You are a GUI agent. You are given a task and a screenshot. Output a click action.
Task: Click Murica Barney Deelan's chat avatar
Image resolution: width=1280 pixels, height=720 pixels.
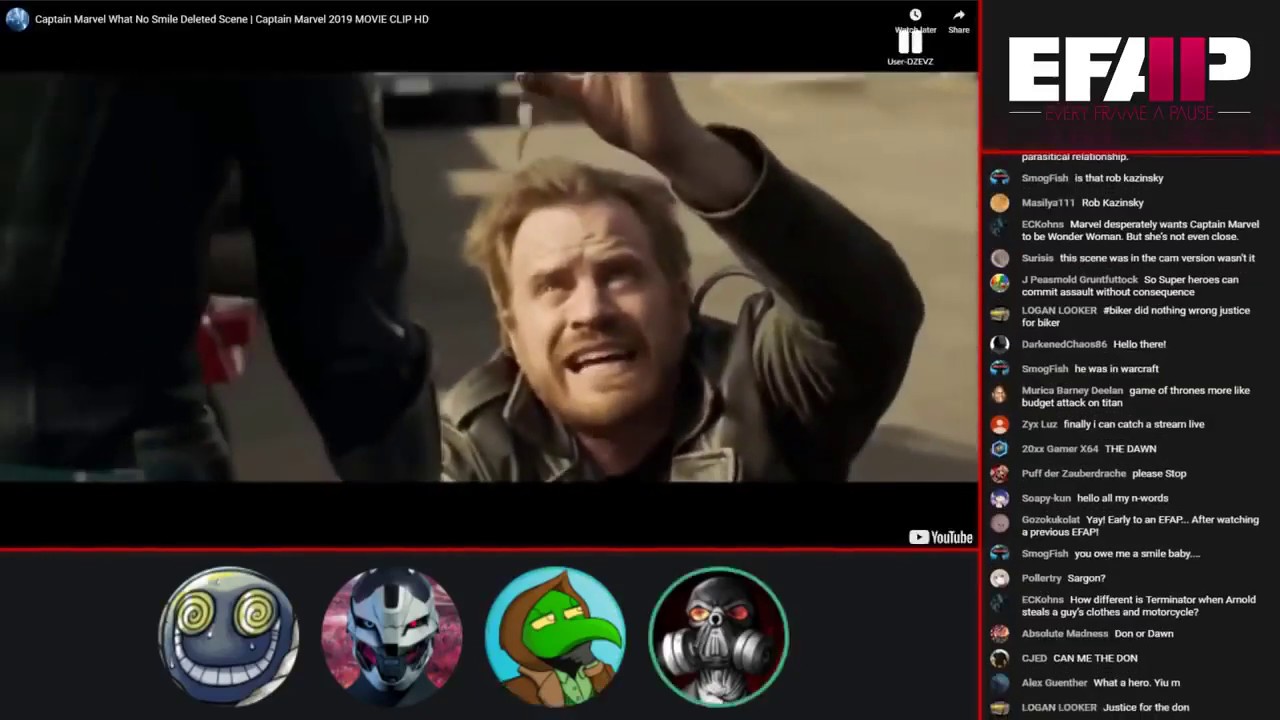(x=999, y=393)
